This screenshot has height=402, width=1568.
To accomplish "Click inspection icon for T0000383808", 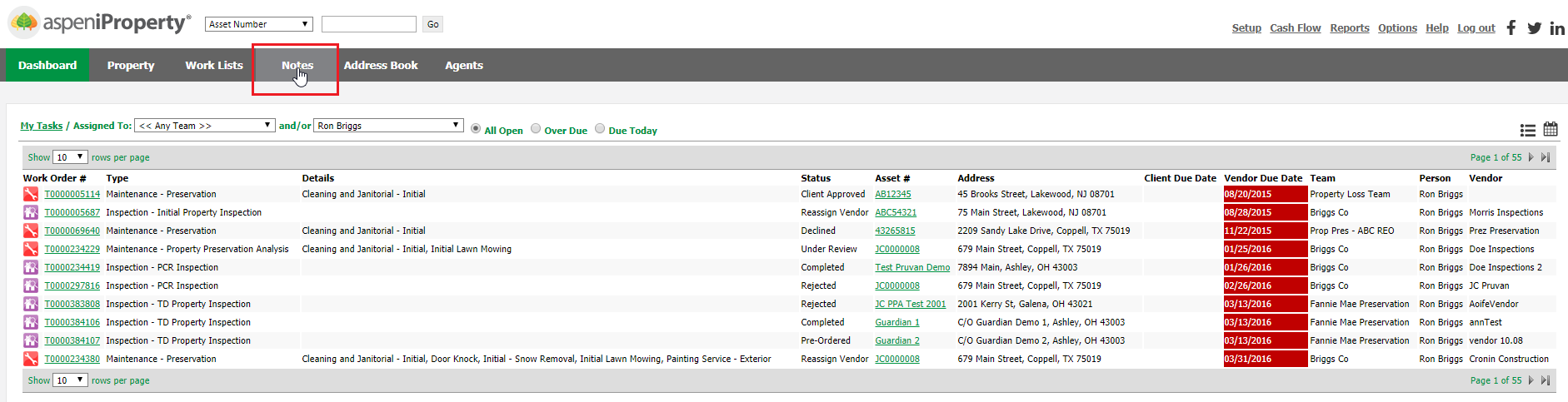I will [31, 304].
